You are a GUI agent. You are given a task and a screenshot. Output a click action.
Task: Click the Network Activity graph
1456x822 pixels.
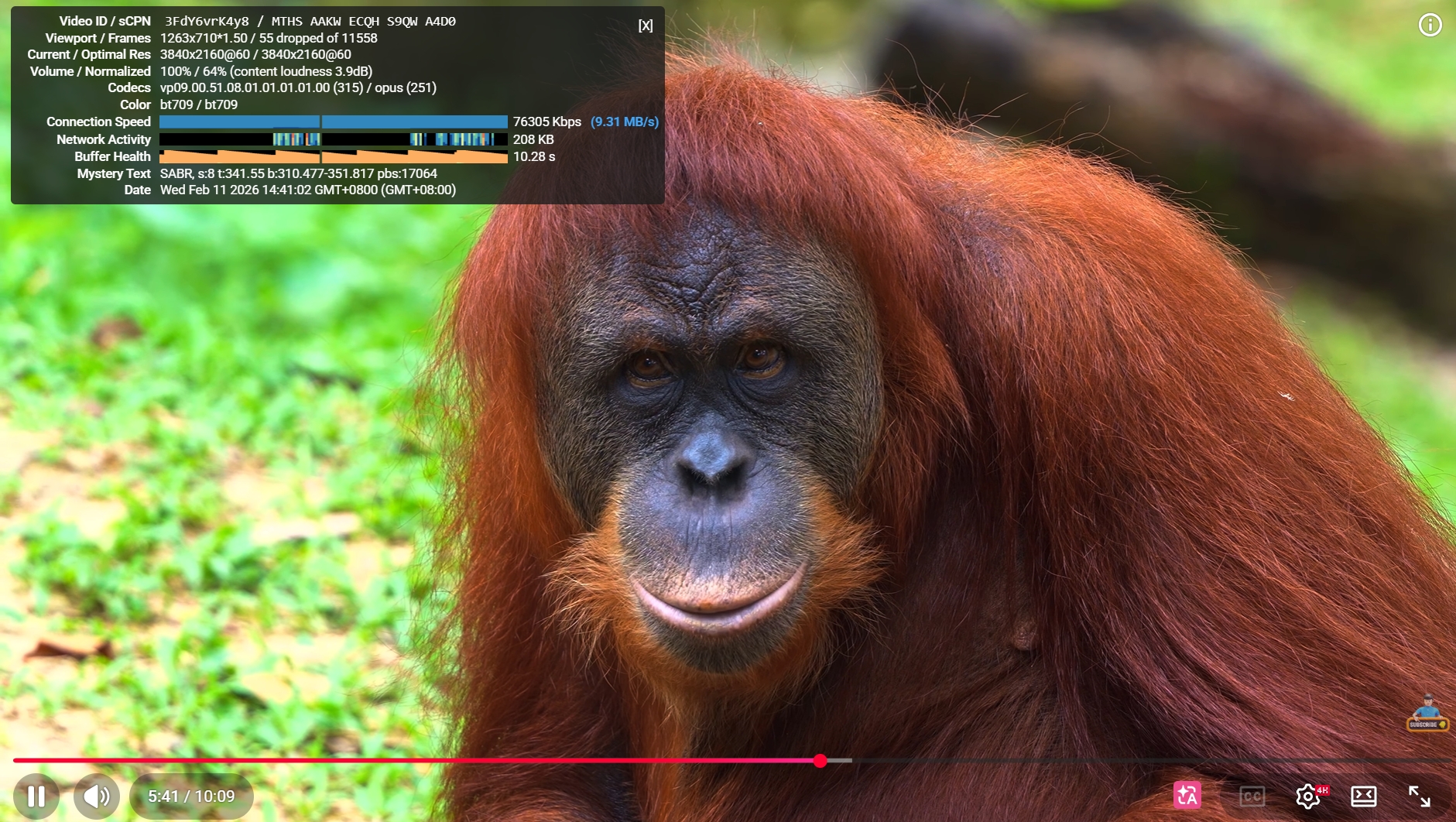(x=334, y=139)
